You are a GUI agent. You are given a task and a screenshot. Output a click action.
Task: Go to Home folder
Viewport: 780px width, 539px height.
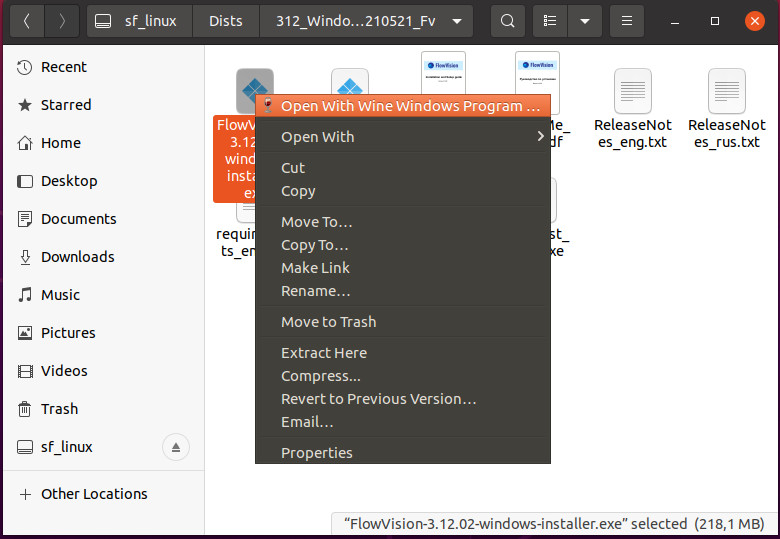coord(103,143)
